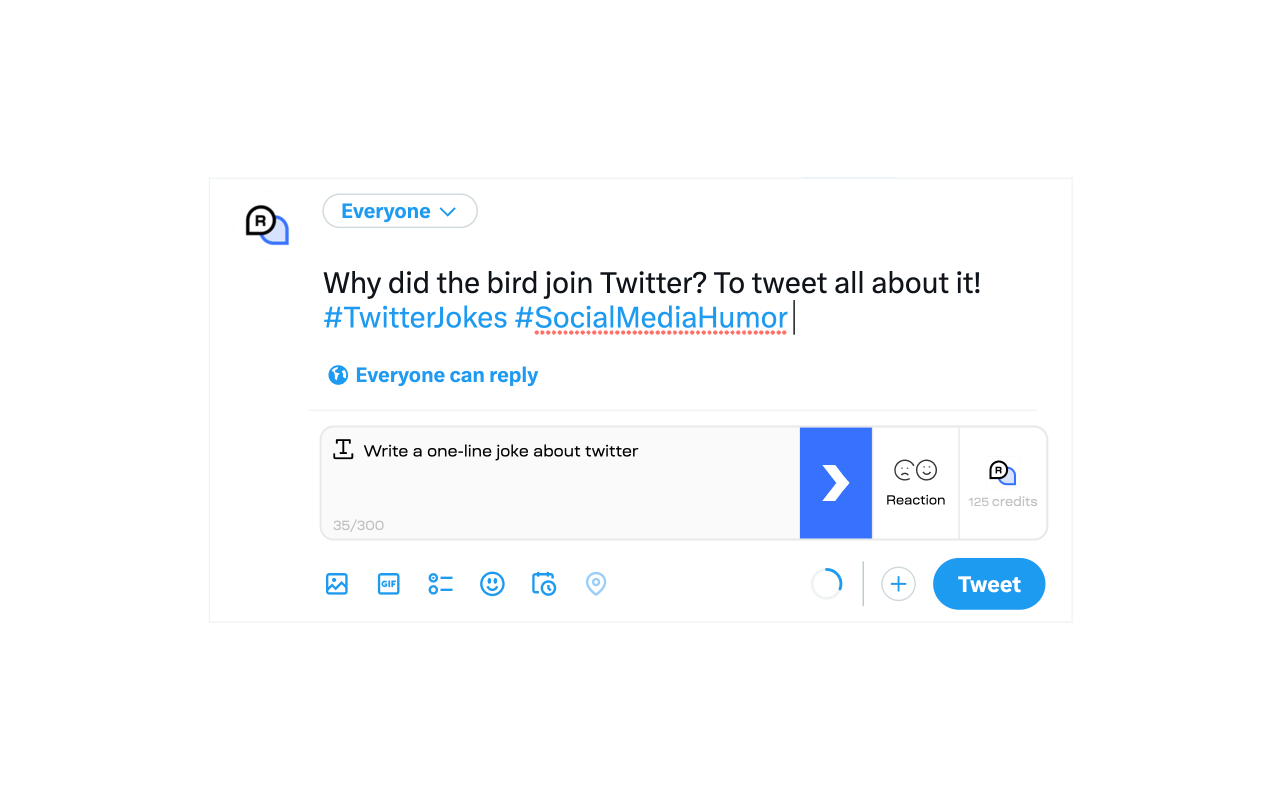The height and width of the screenshot is (800, 1280).
Task: Click the globe icon beside reply setting
Action: tap(338, 375)
